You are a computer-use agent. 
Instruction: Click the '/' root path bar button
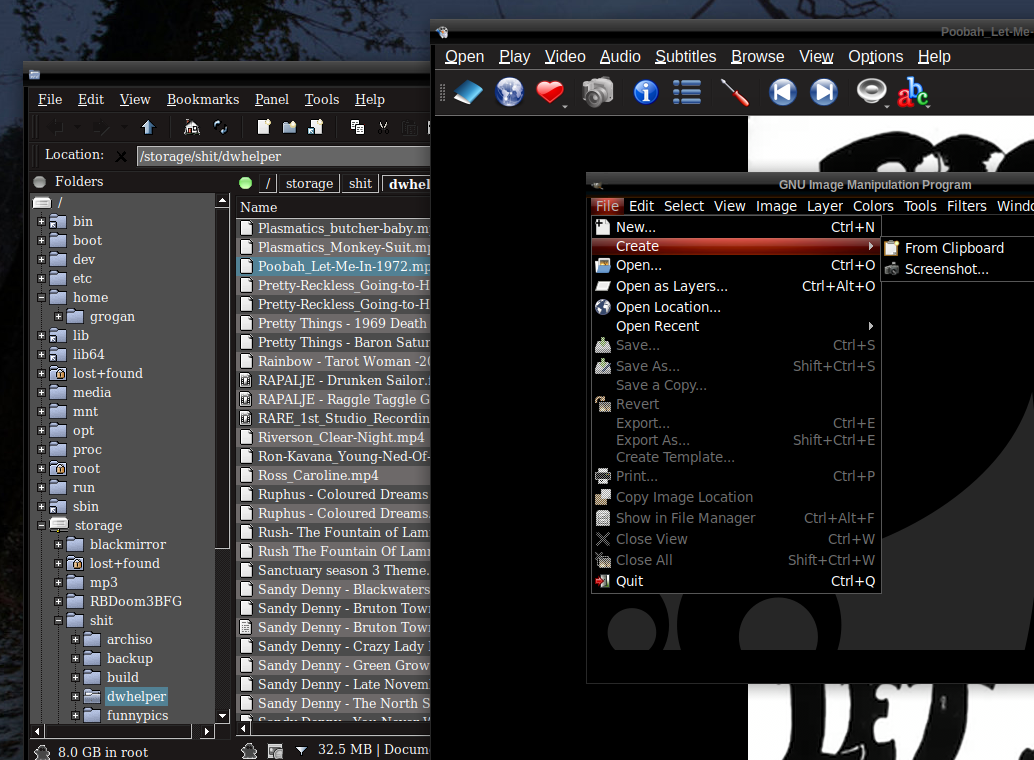(268, 183)
